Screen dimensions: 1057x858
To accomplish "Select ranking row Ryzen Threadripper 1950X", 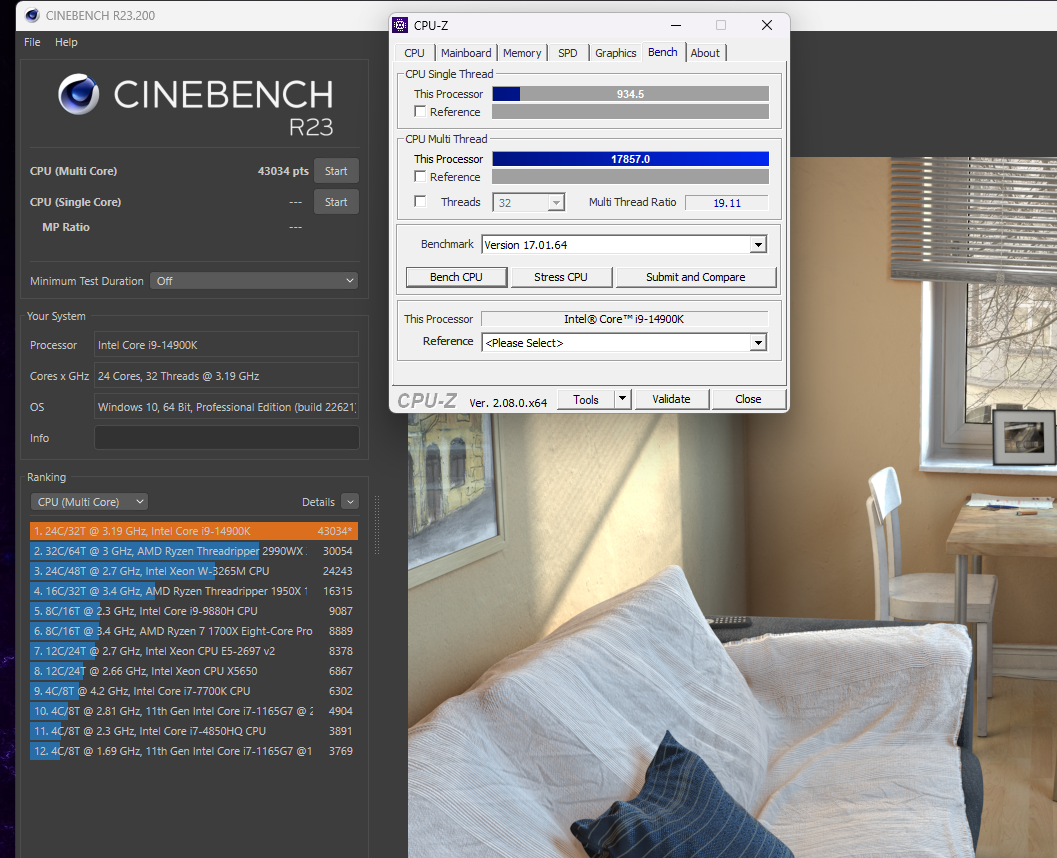I will pos(193,591).
